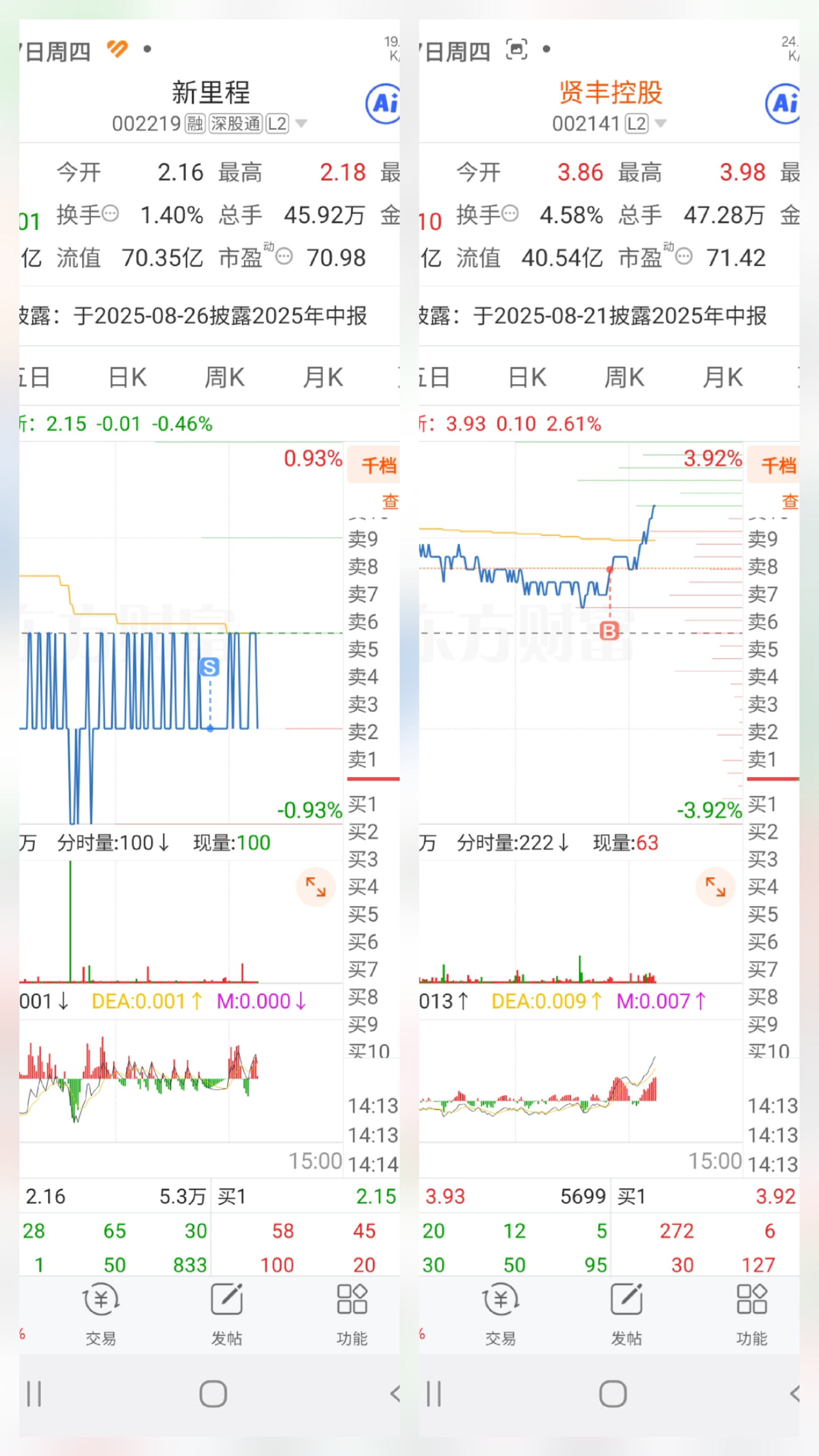Tap 买1 price 2.15 in left panel

(x=376, y=1197)
